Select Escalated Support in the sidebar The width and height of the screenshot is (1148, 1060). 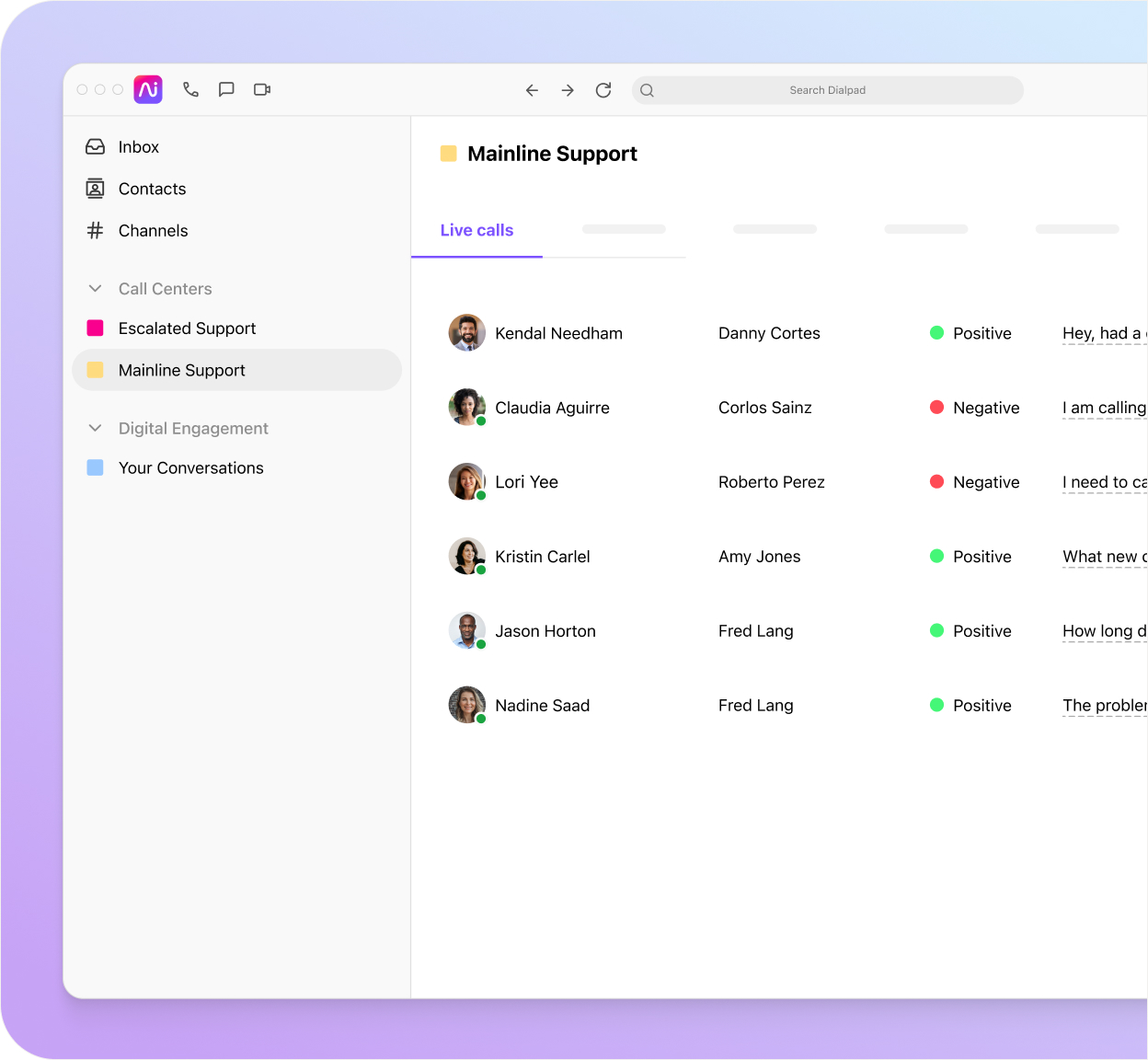[187, 328]
